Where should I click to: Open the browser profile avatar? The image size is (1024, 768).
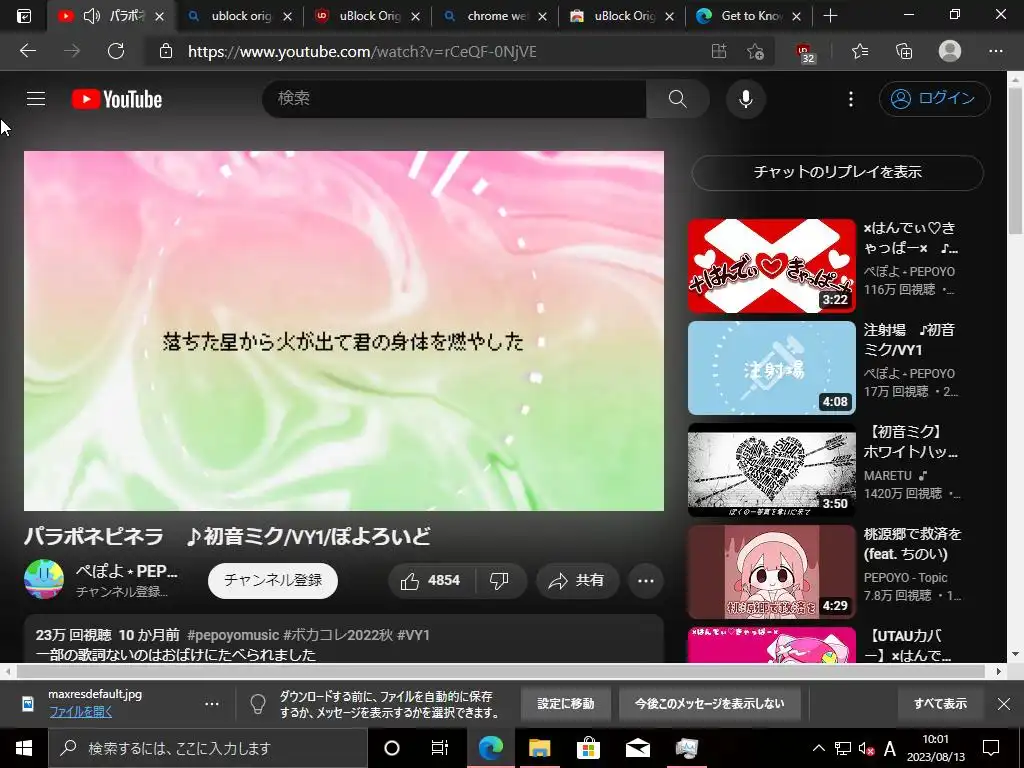coord(950,51)
